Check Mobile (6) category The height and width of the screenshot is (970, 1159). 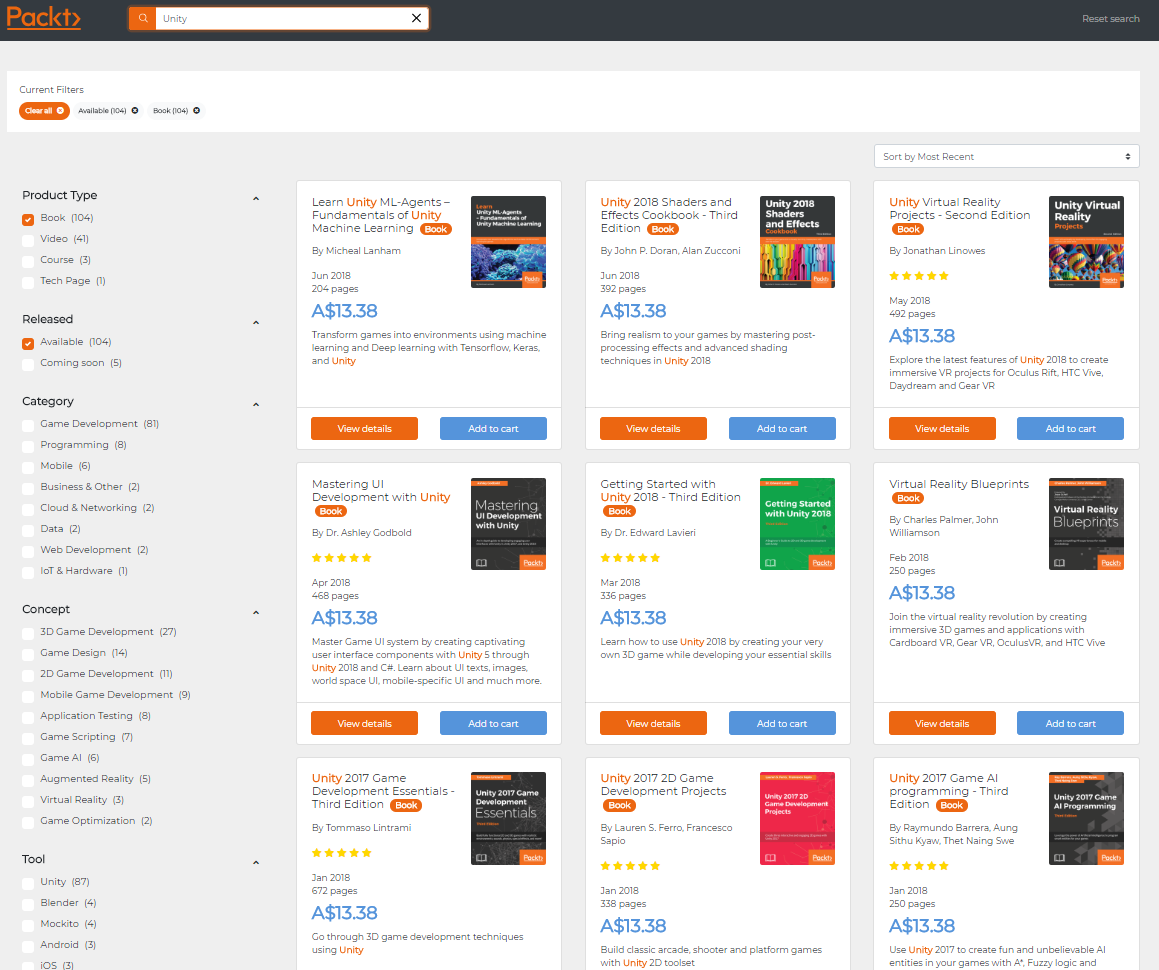click(x=28, y=468)
